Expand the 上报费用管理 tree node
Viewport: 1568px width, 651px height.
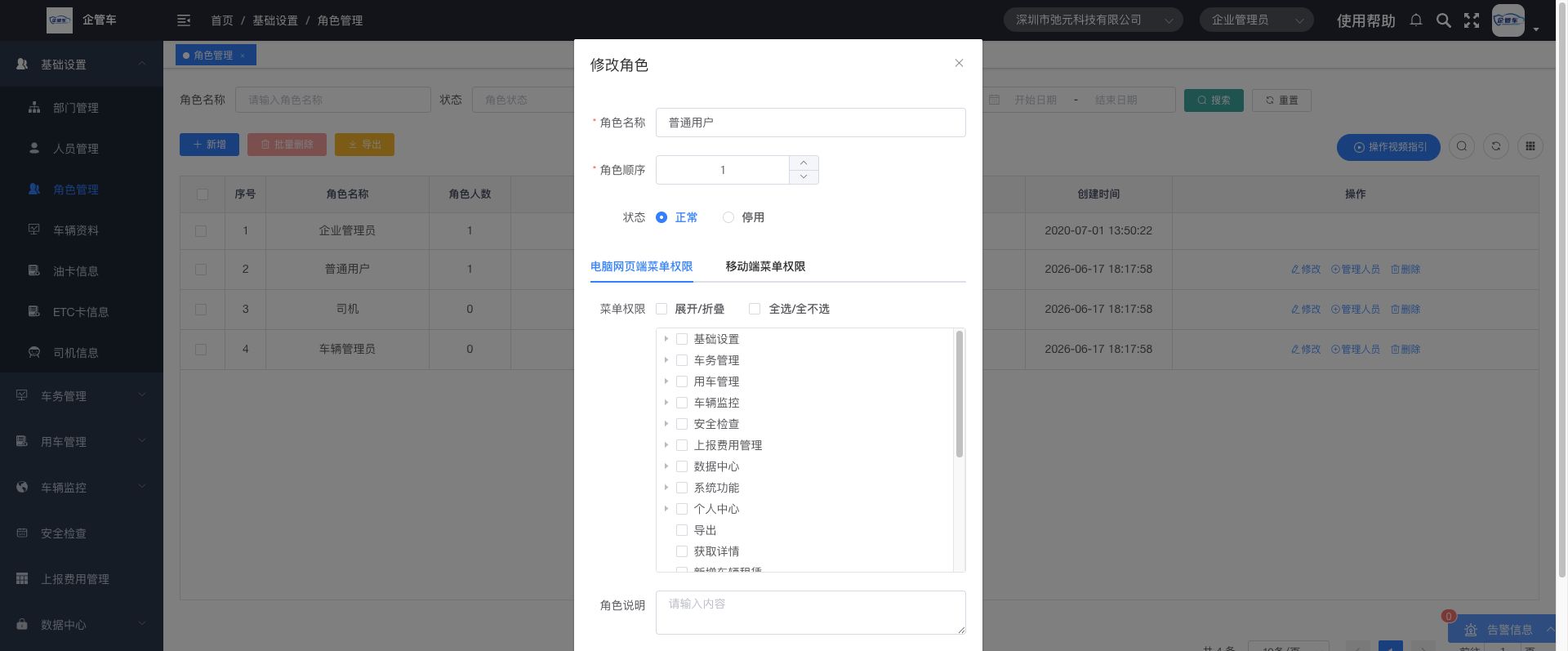tap(666, 445)
